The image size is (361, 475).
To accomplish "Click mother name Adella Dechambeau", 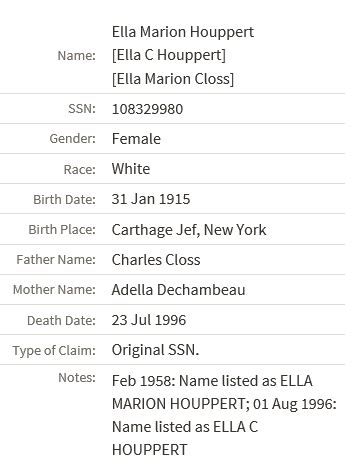I will (x=179, y=290).
